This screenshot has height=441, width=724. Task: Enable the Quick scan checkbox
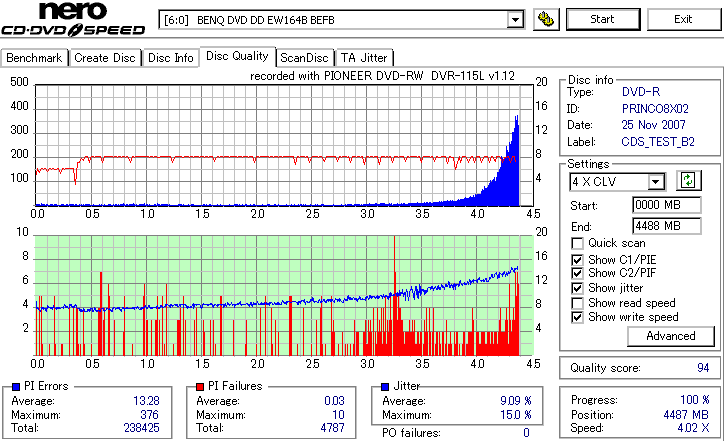[577, 243]
